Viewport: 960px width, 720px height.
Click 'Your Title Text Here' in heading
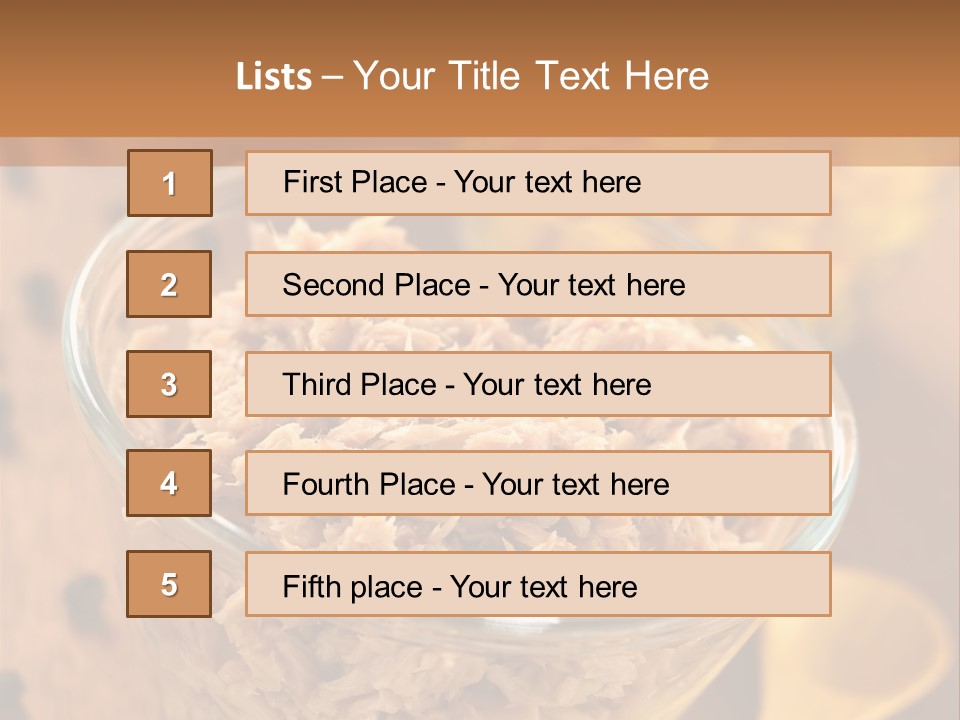(531, 77)
